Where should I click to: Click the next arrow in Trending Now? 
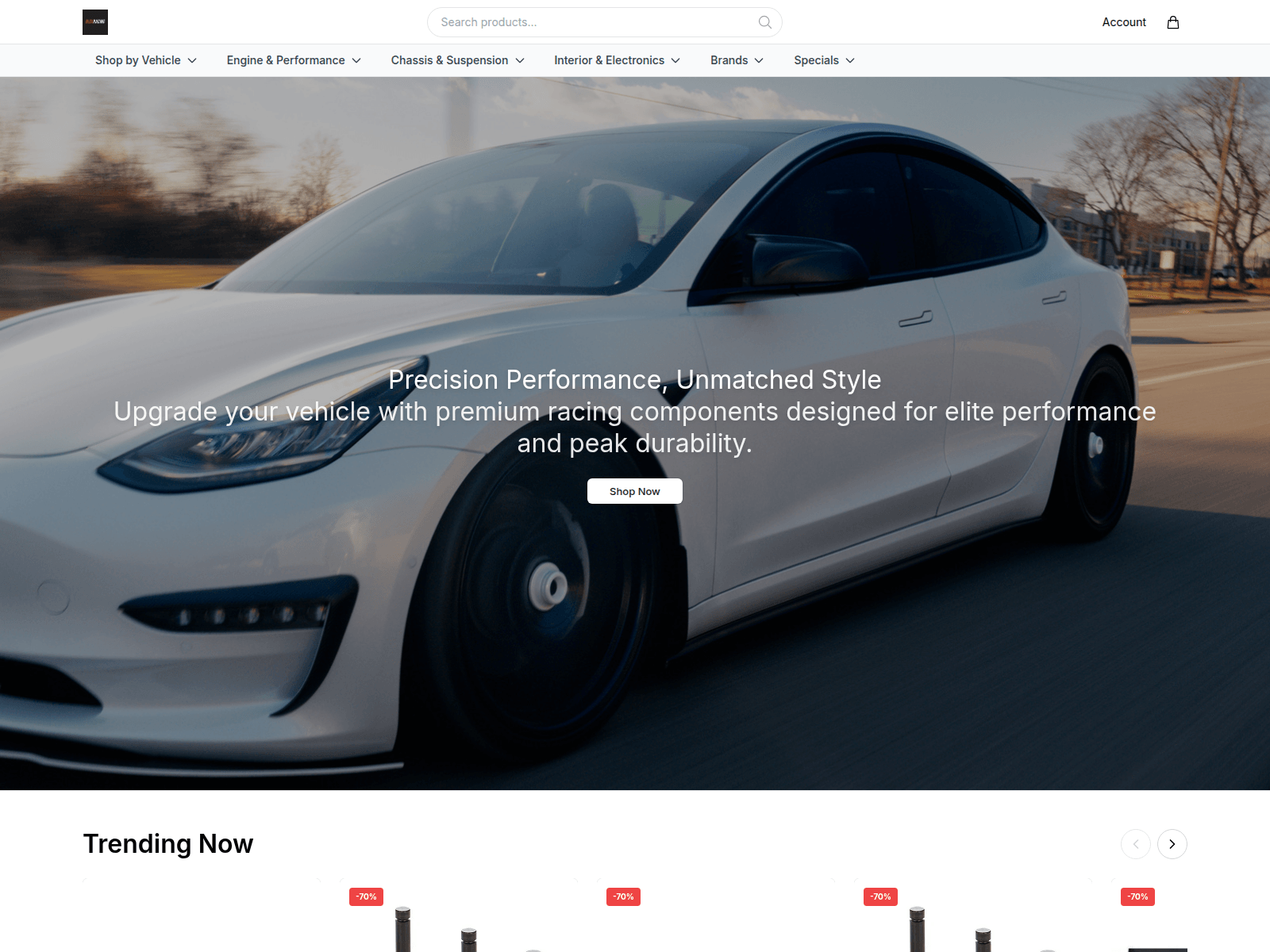point(1172,844)
